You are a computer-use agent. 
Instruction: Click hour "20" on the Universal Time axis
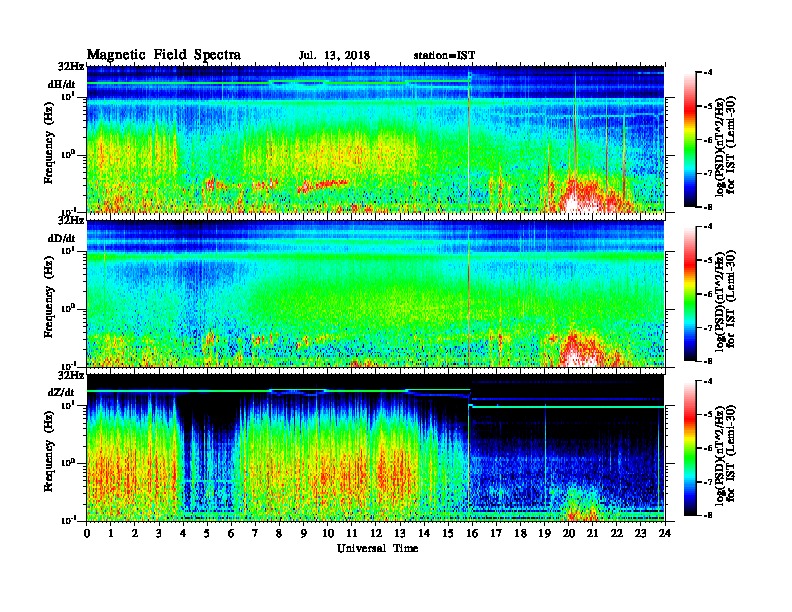pyautogui.click(x=568, y=533)
